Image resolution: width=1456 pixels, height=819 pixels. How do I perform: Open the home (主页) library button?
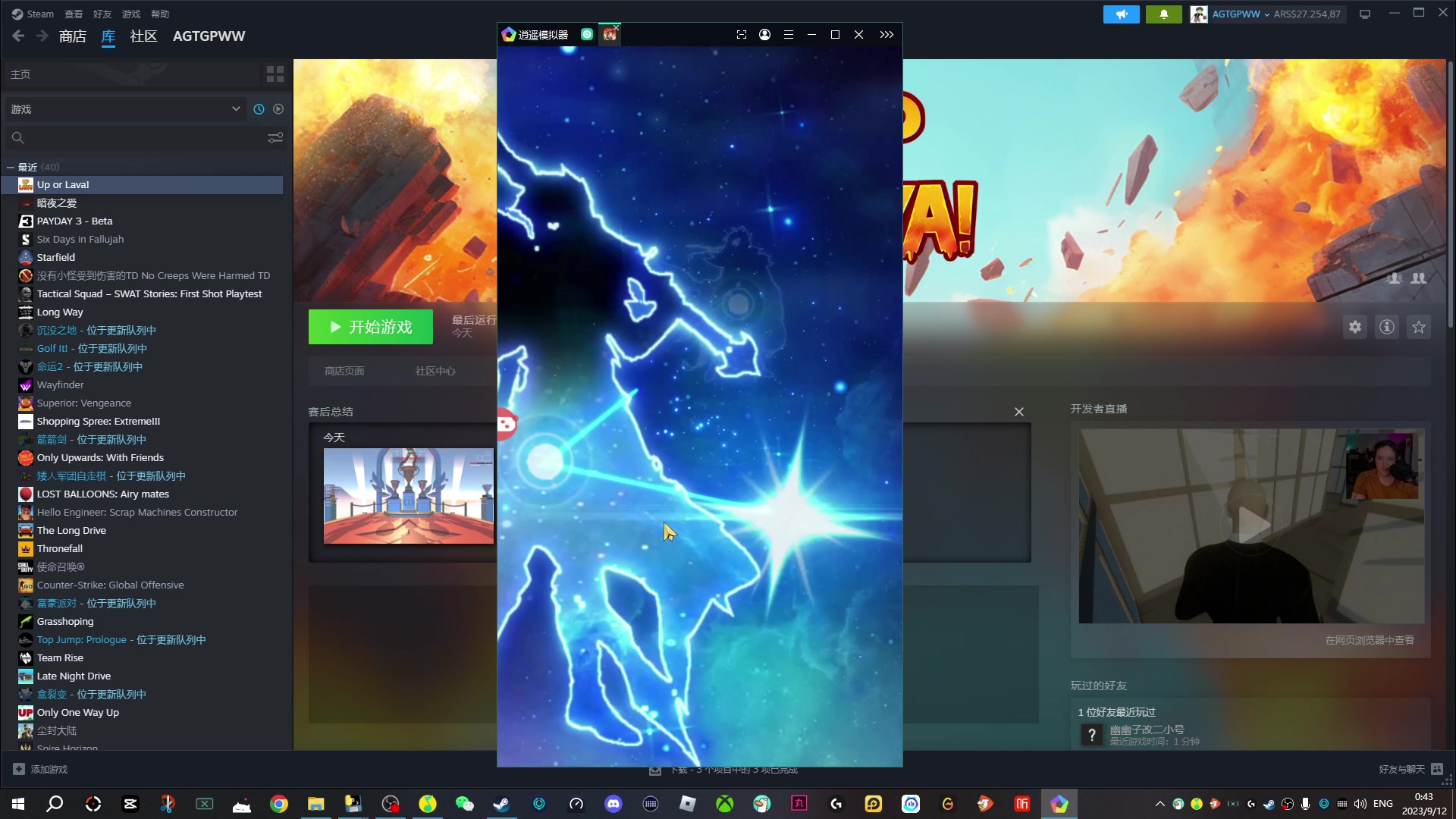pos(133,74)
